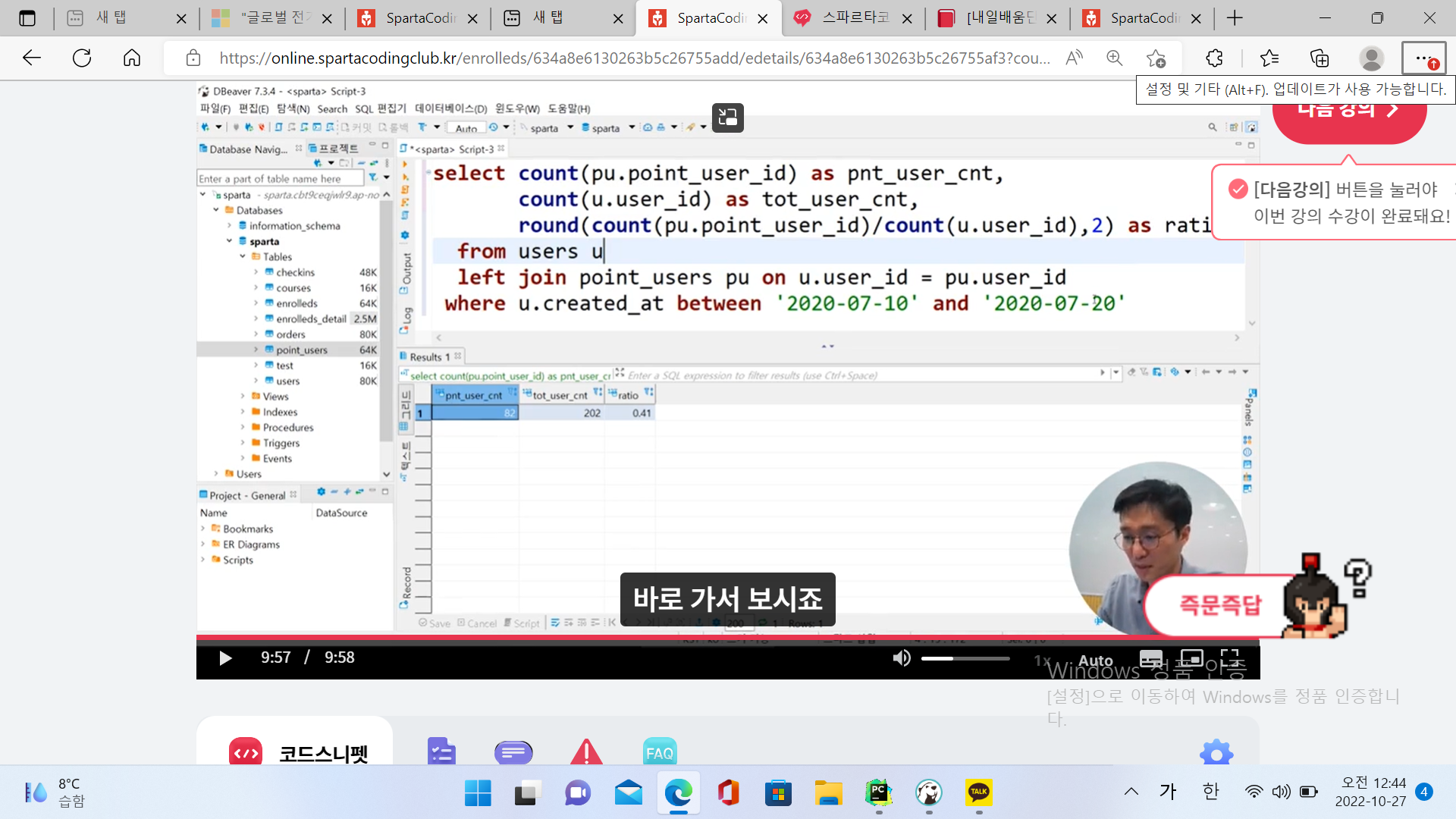Launch Microsoft Store from taskbar
This screenshot has width=1456, height=819.
coord(778,793)
